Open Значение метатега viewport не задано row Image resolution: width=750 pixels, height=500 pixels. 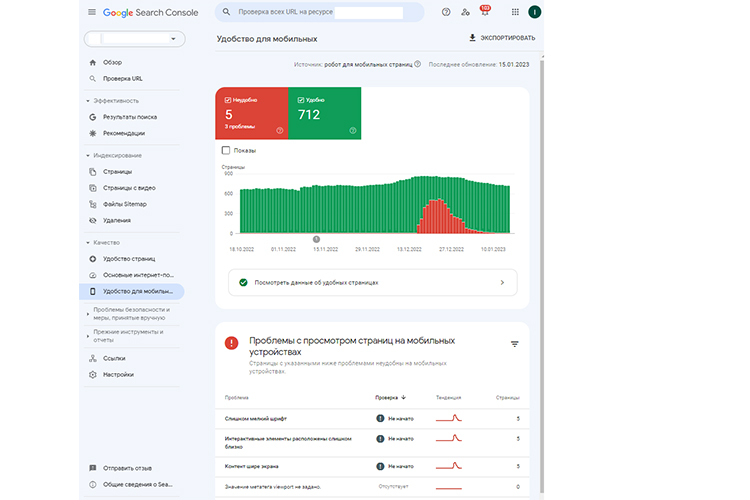click(372, 487)
